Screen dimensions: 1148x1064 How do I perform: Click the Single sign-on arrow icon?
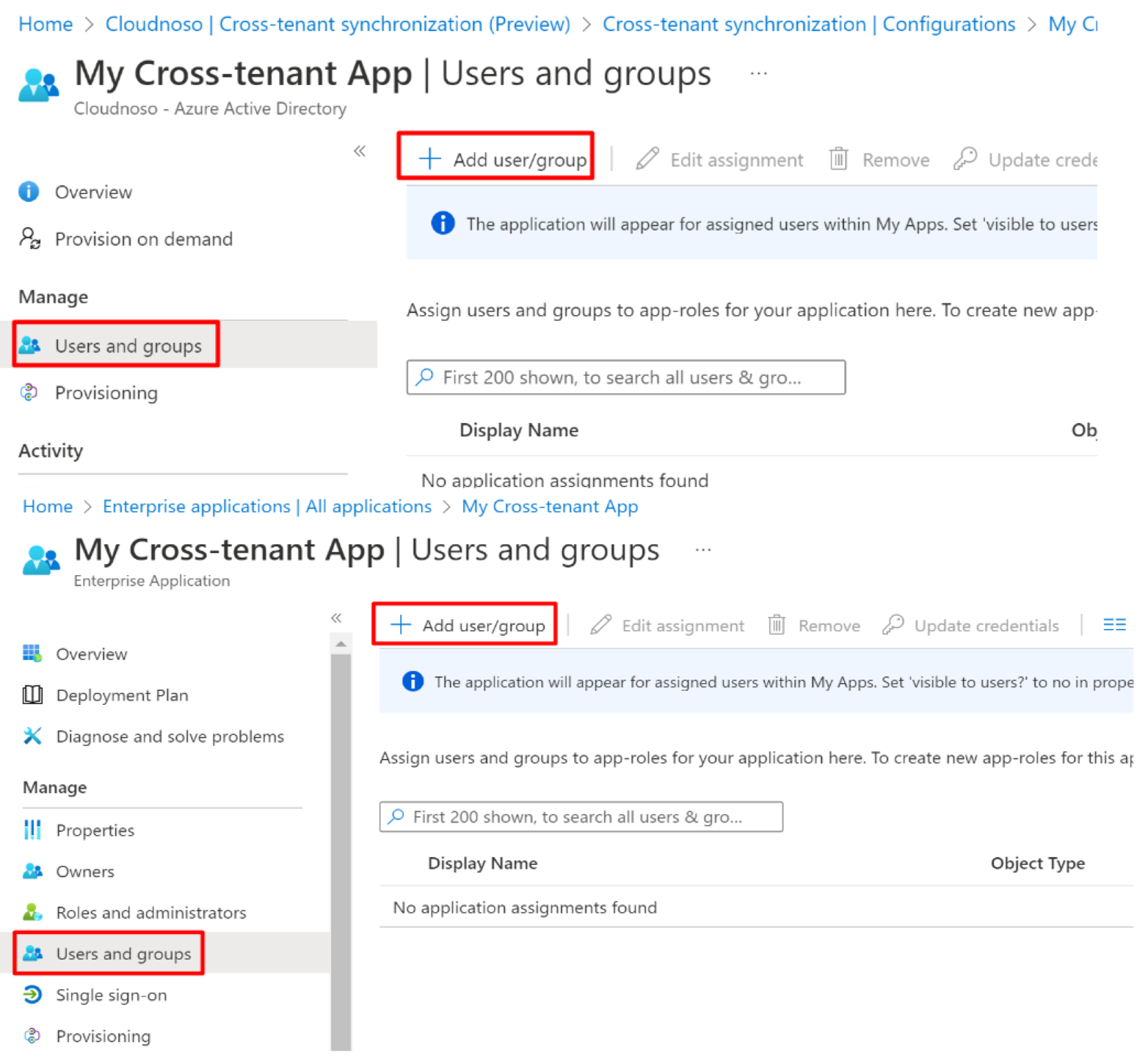click(32, 995)
